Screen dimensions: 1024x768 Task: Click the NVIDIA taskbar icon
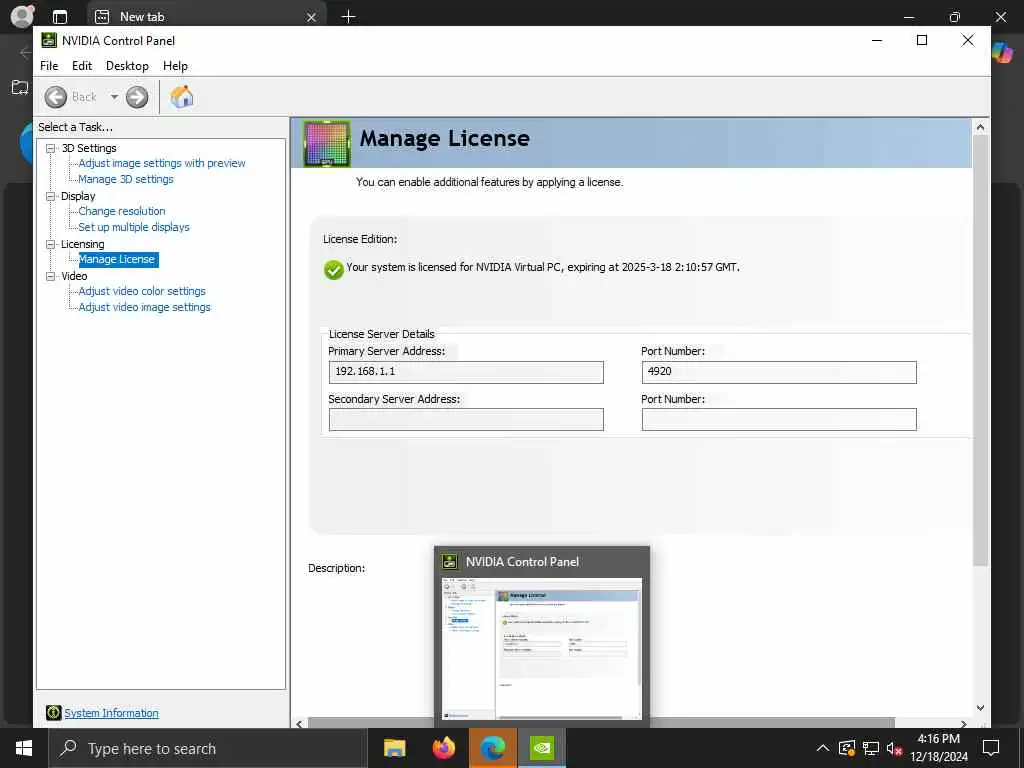(542, 748)
